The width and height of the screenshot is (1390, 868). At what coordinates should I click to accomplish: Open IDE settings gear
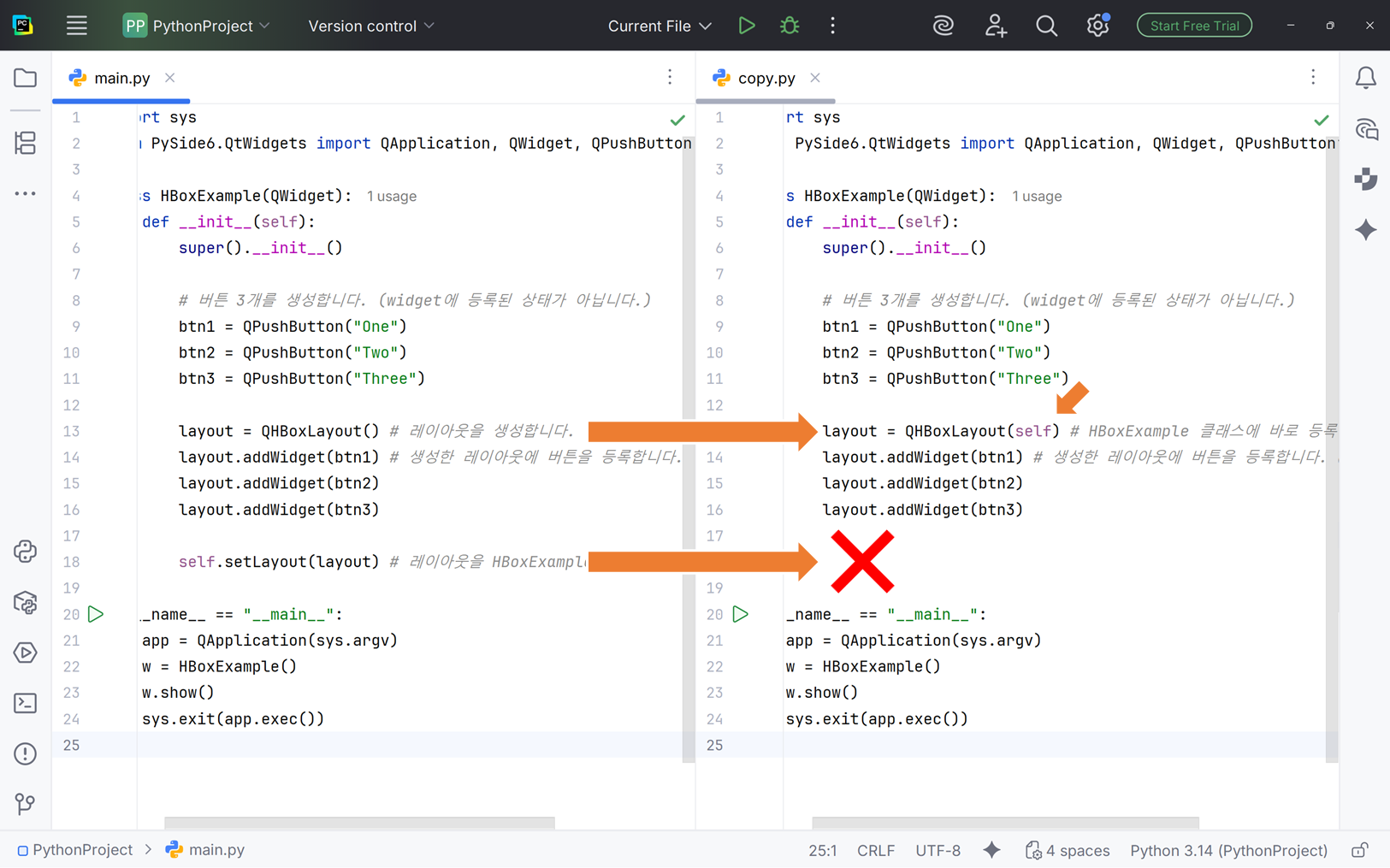pyautogui.click(x=1097, y=26)
